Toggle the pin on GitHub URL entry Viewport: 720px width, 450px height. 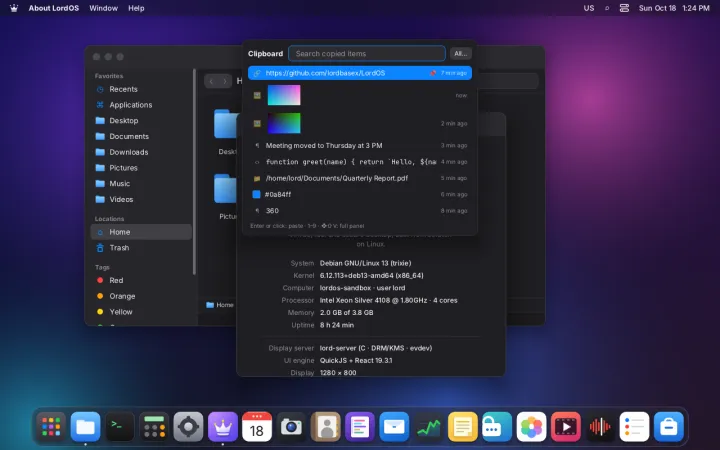[x=433, y=73]
